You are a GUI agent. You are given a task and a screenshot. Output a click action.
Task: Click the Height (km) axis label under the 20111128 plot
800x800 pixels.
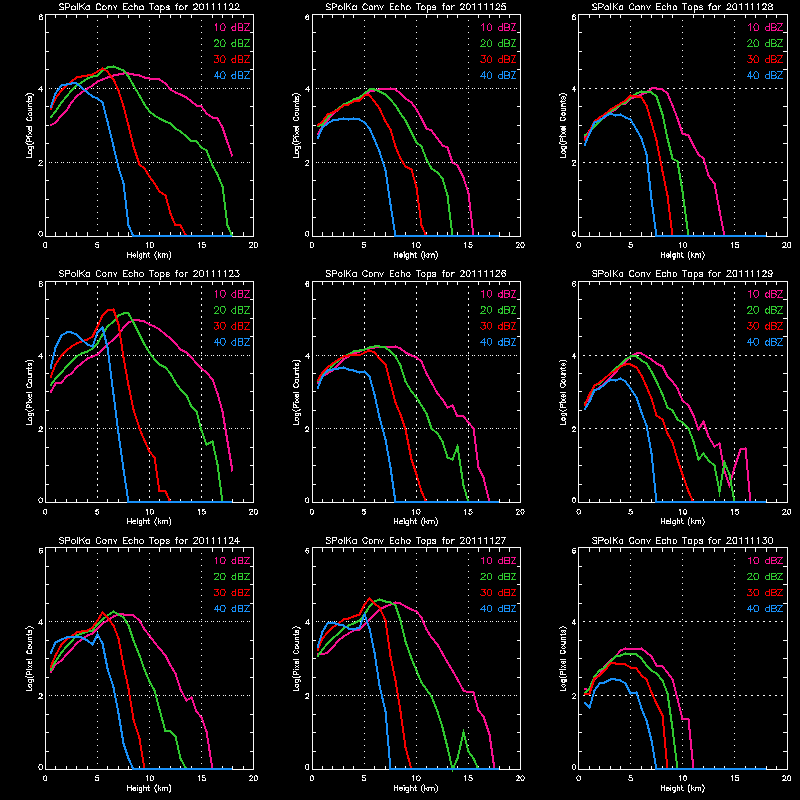coord(683,255)
